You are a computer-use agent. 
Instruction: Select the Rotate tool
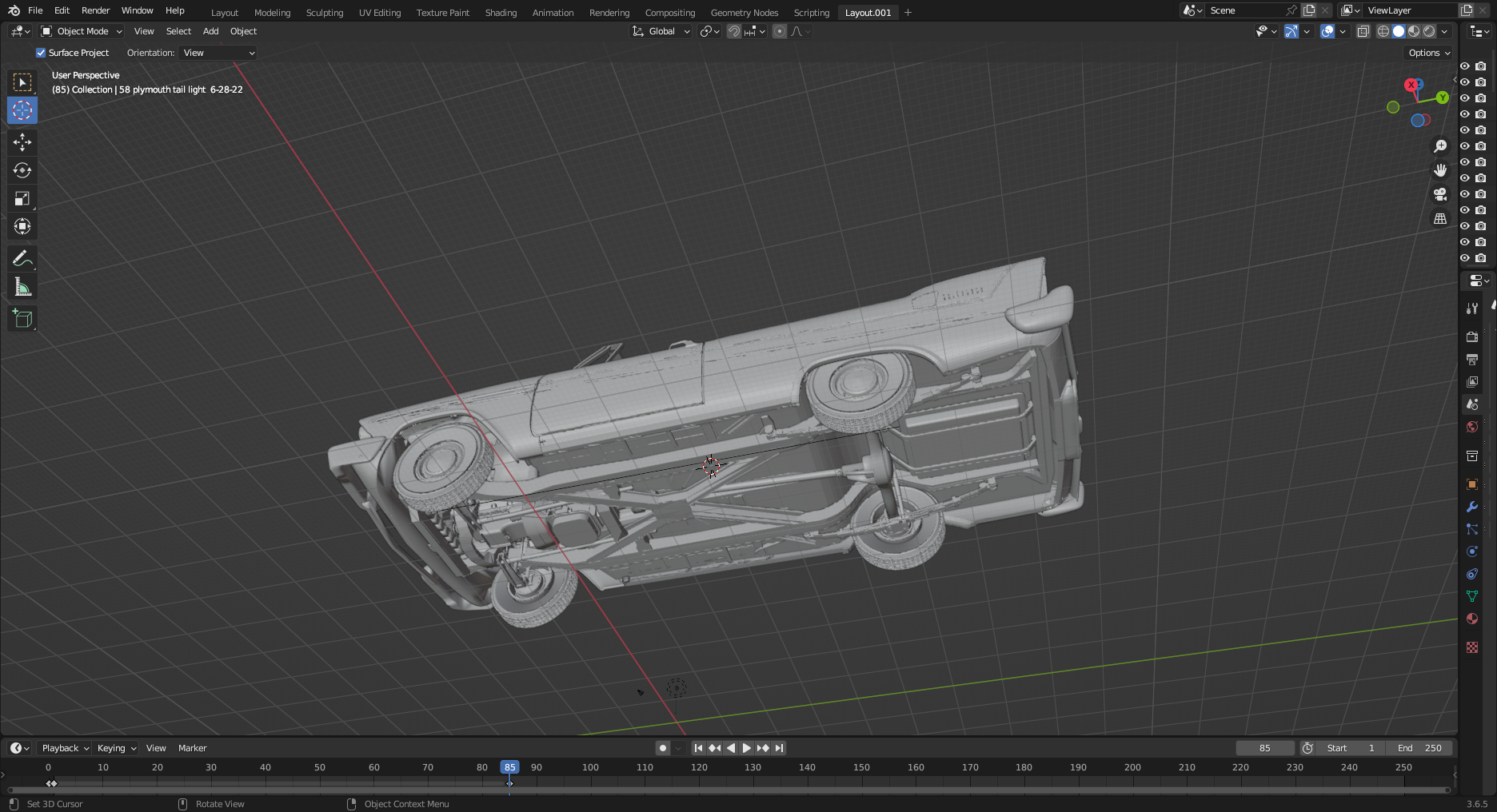(x=22, y=170)
